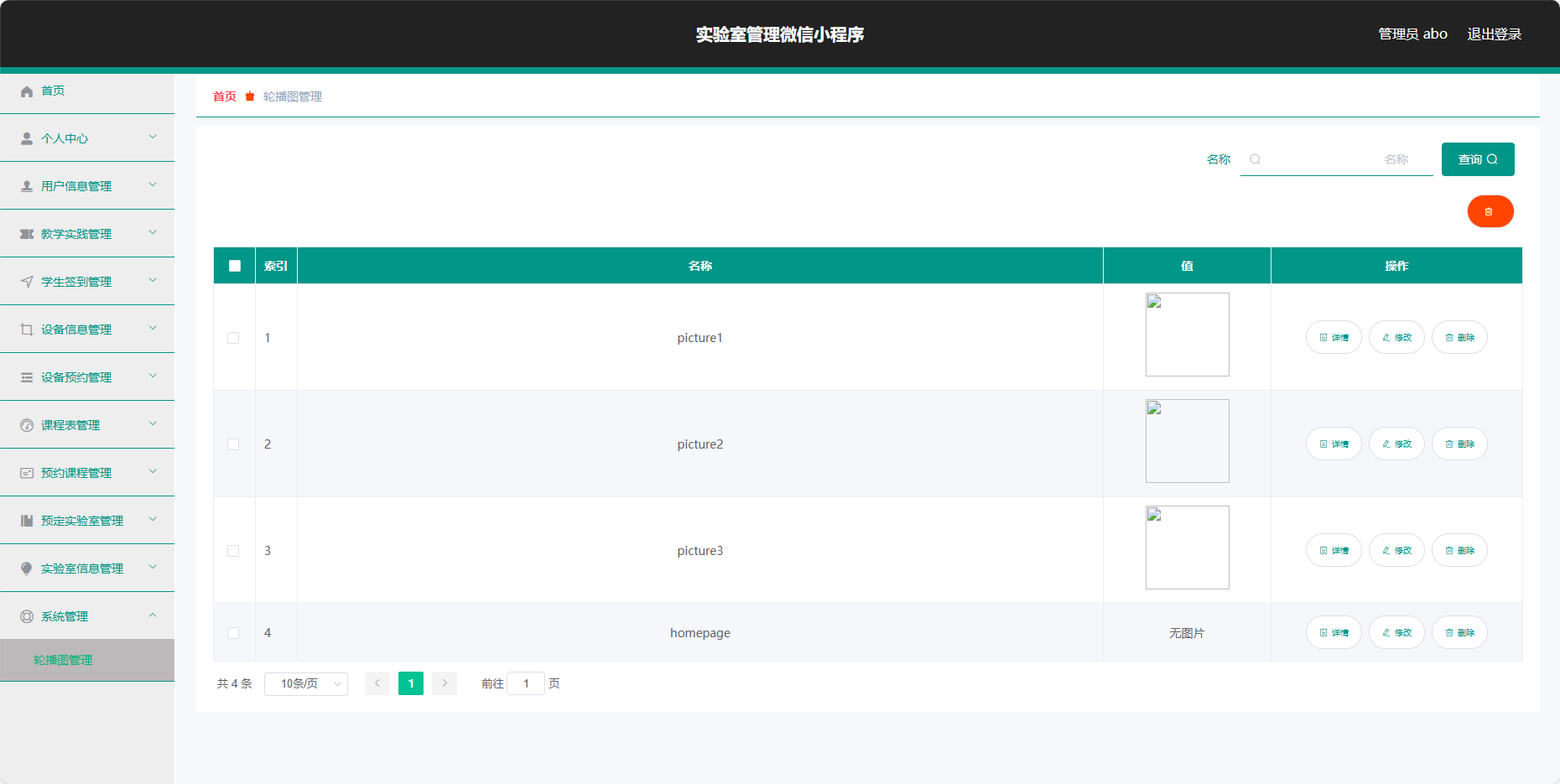The image size is (1560, 784).
Task: Click the red breadcrumb separator icon
Action: point(250,96)
